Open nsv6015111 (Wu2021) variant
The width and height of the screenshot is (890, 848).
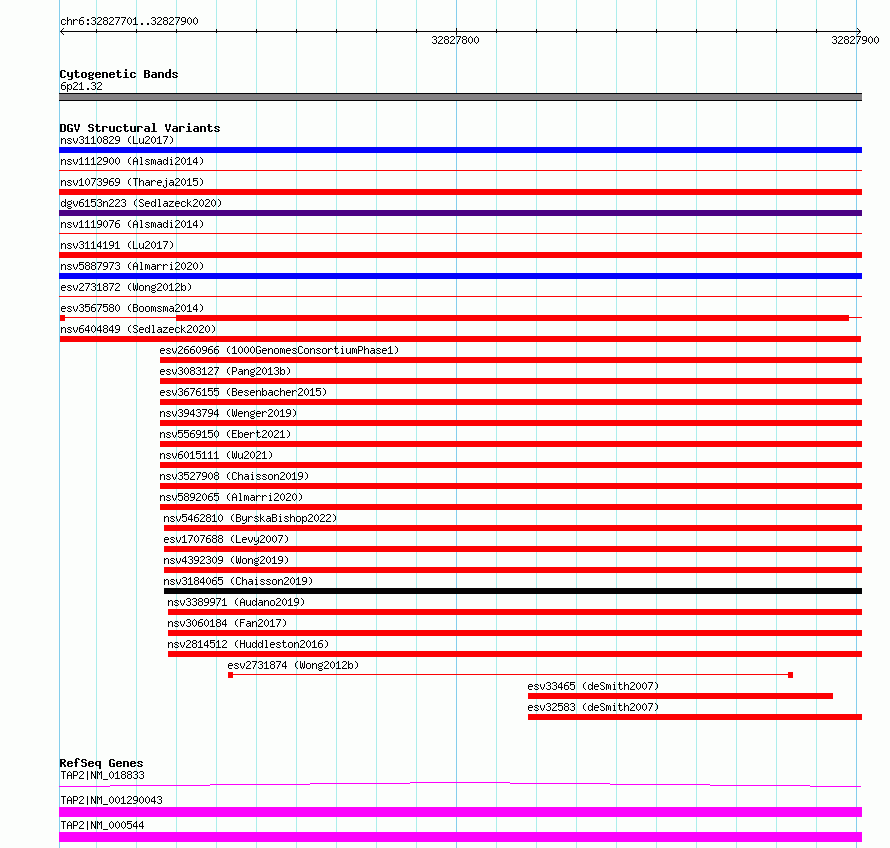pos(216,455)
